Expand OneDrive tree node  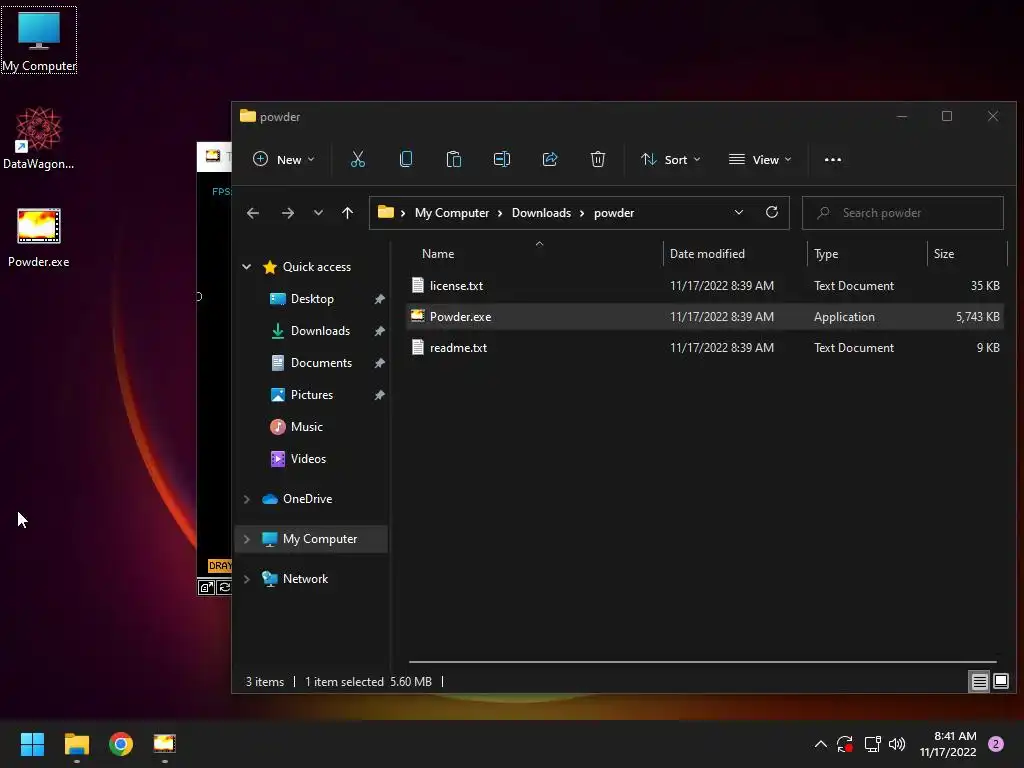pos(247,499)
